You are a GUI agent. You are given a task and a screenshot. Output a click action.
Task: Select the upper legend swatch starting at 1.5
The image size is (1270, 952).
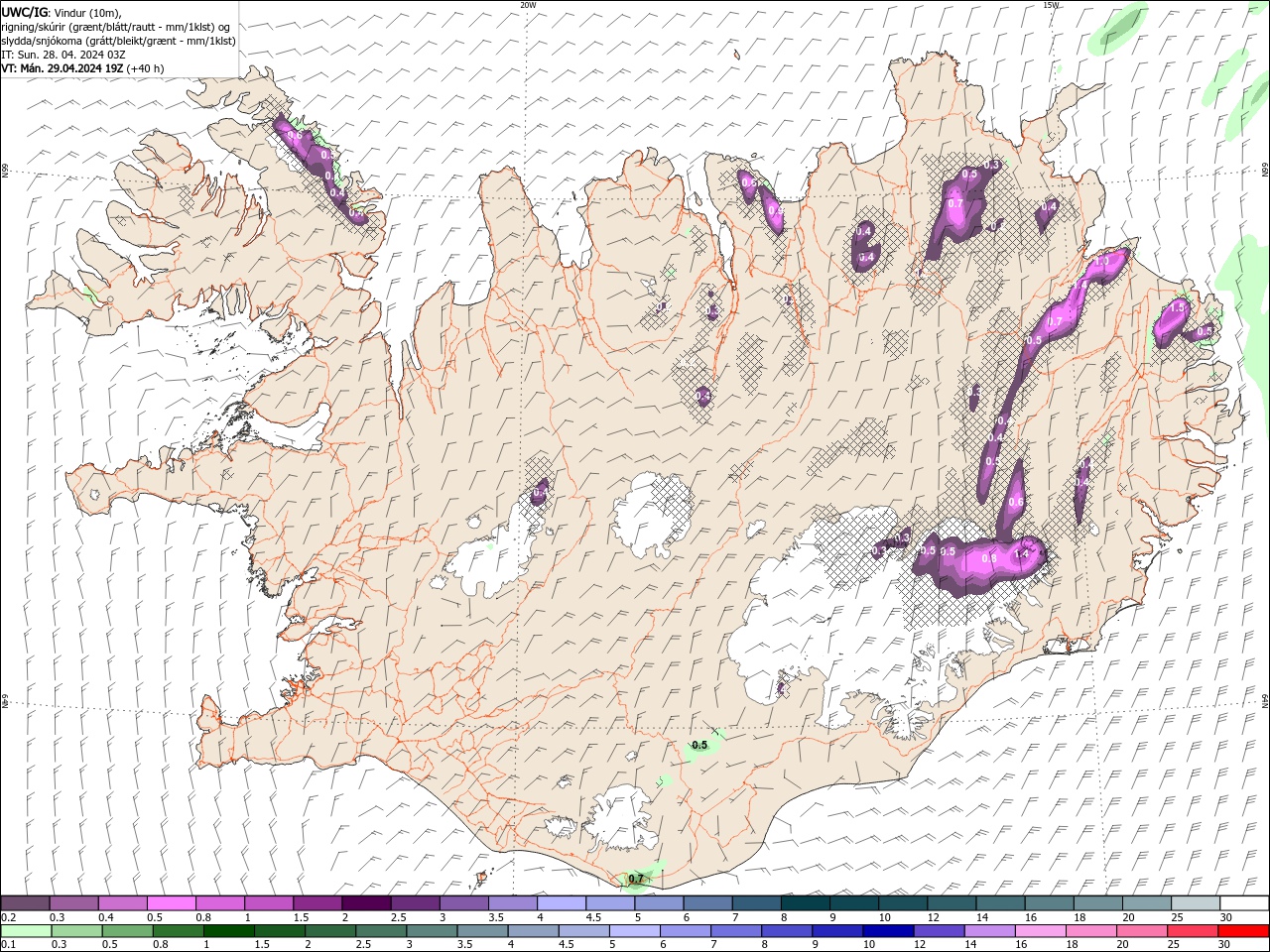317,903
